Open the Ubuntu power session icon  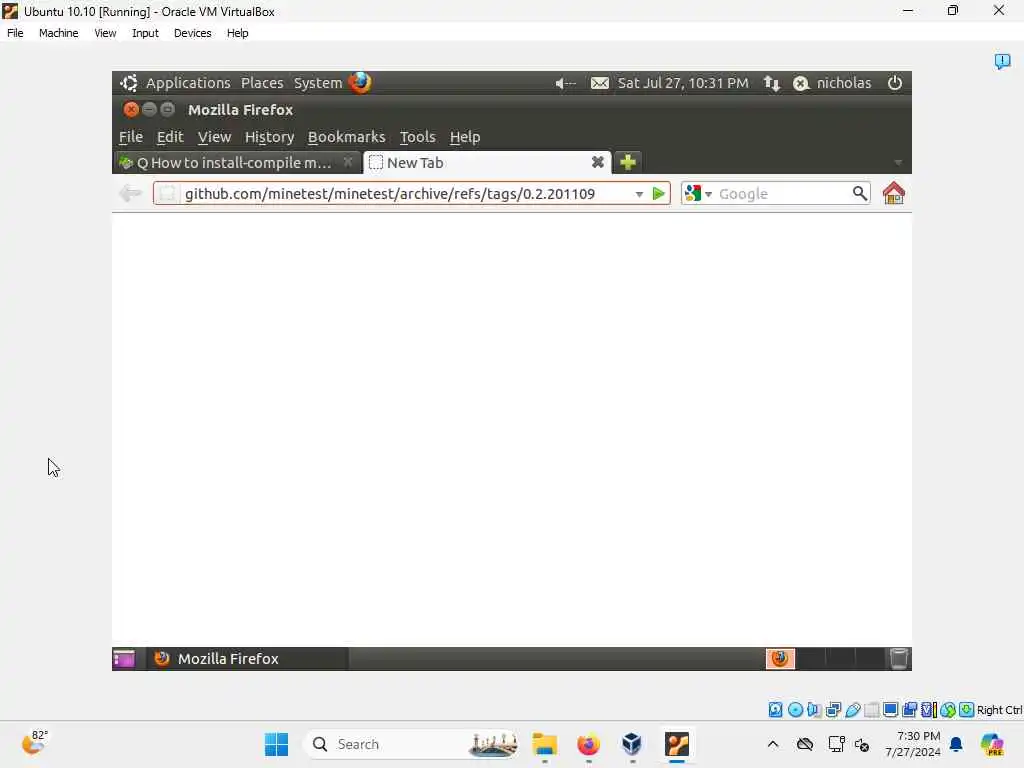[x=895, y=83]
